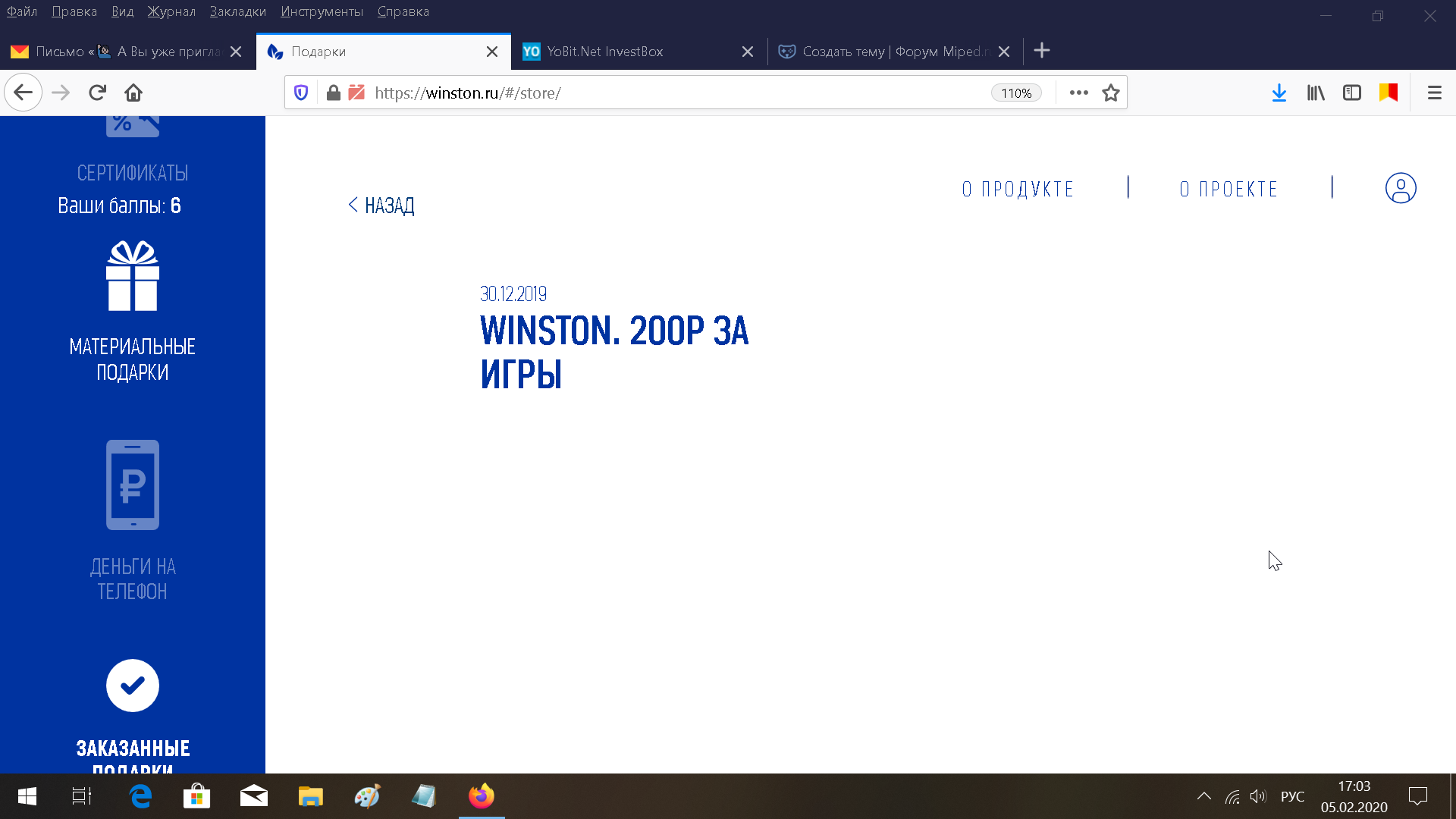This screenshot has width=1456, height=819.
Task: Open the Library bookshelf icon
Action: (x=1316, y=93)
